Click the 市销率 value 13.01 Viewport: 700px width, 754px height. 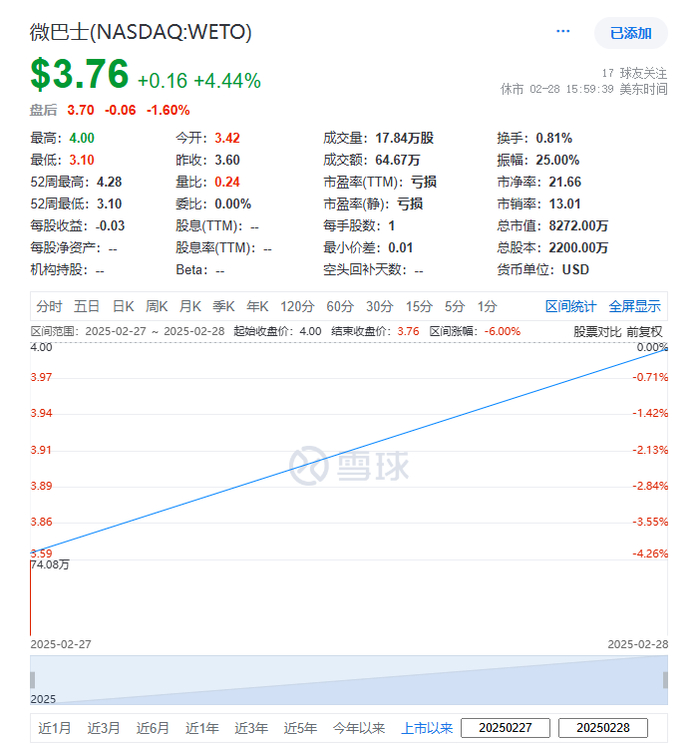pos(565,204)
